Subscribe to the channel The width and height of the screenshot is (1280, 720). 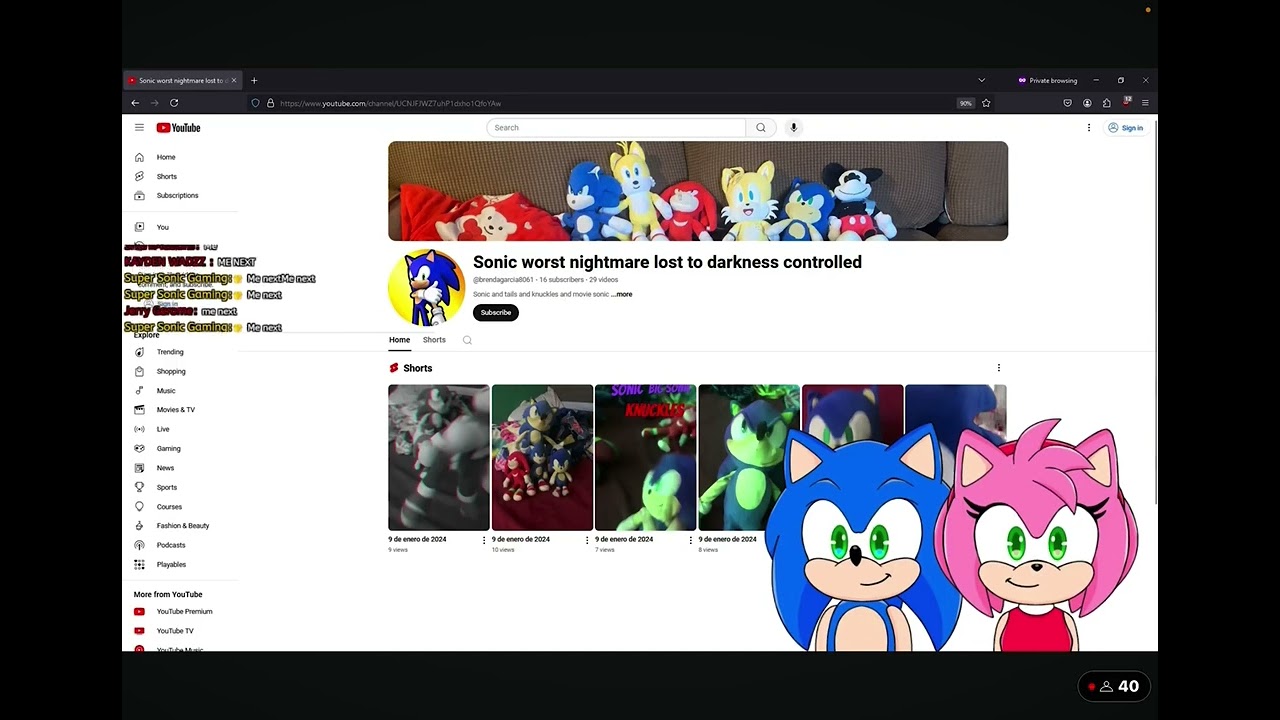(x=496, y=312)
